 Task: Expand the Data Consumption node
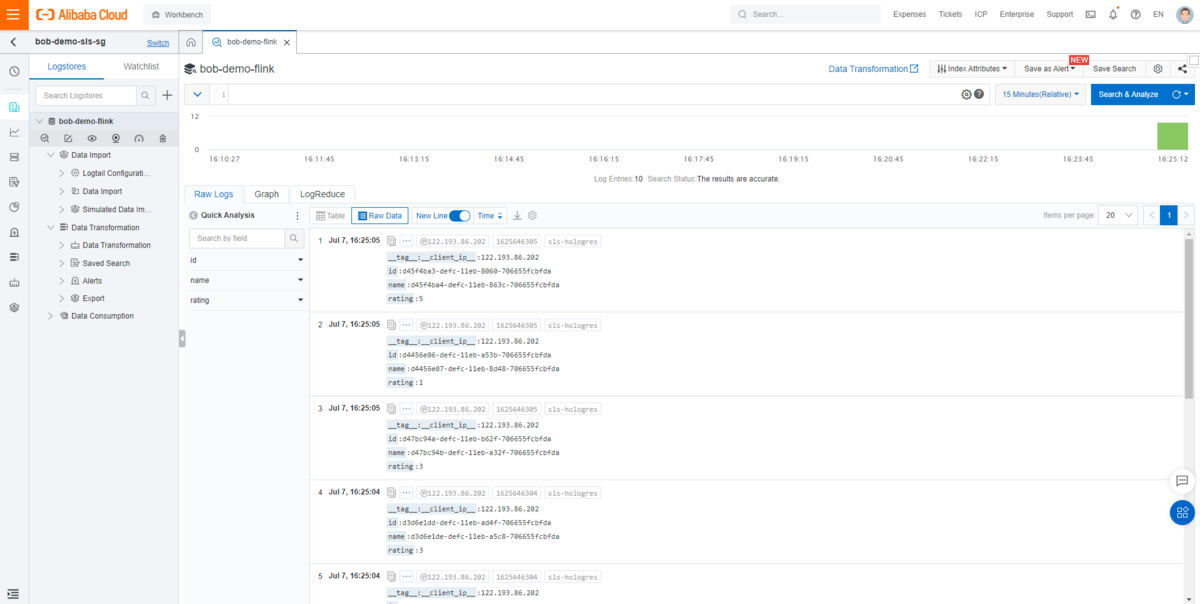coord(52,316)
